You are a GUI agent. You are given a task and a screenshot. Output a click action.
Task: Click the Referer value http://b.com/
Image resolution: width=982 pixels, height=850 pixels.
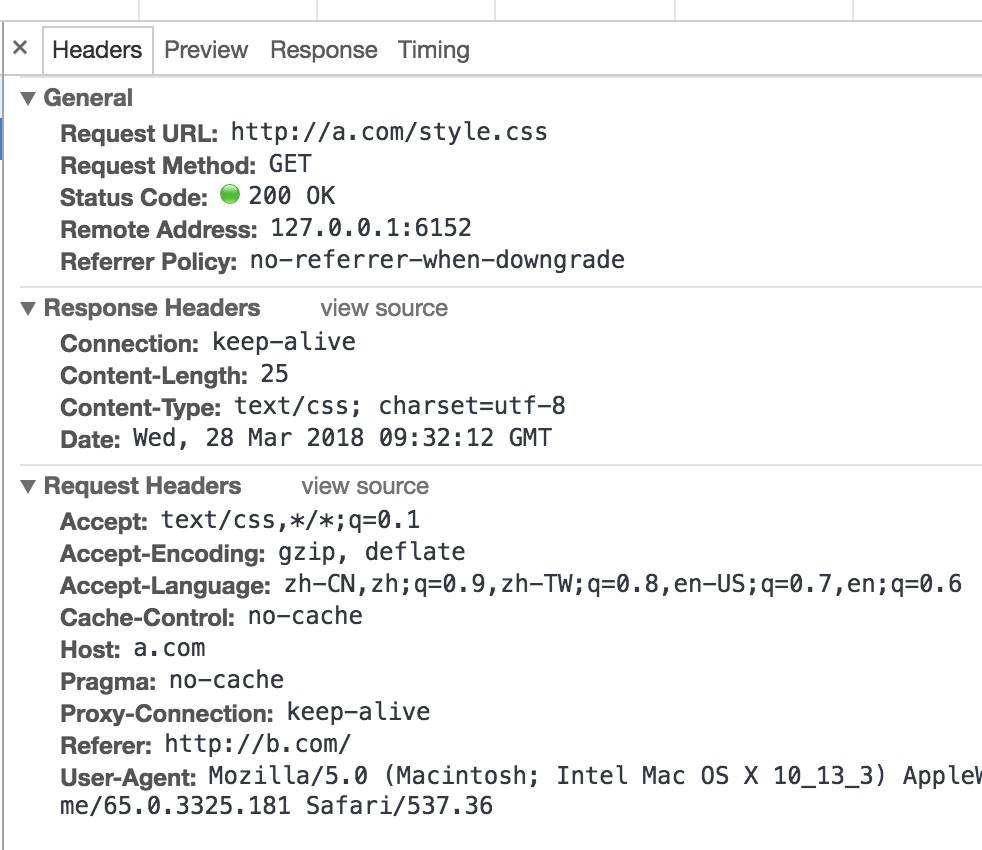257,744
